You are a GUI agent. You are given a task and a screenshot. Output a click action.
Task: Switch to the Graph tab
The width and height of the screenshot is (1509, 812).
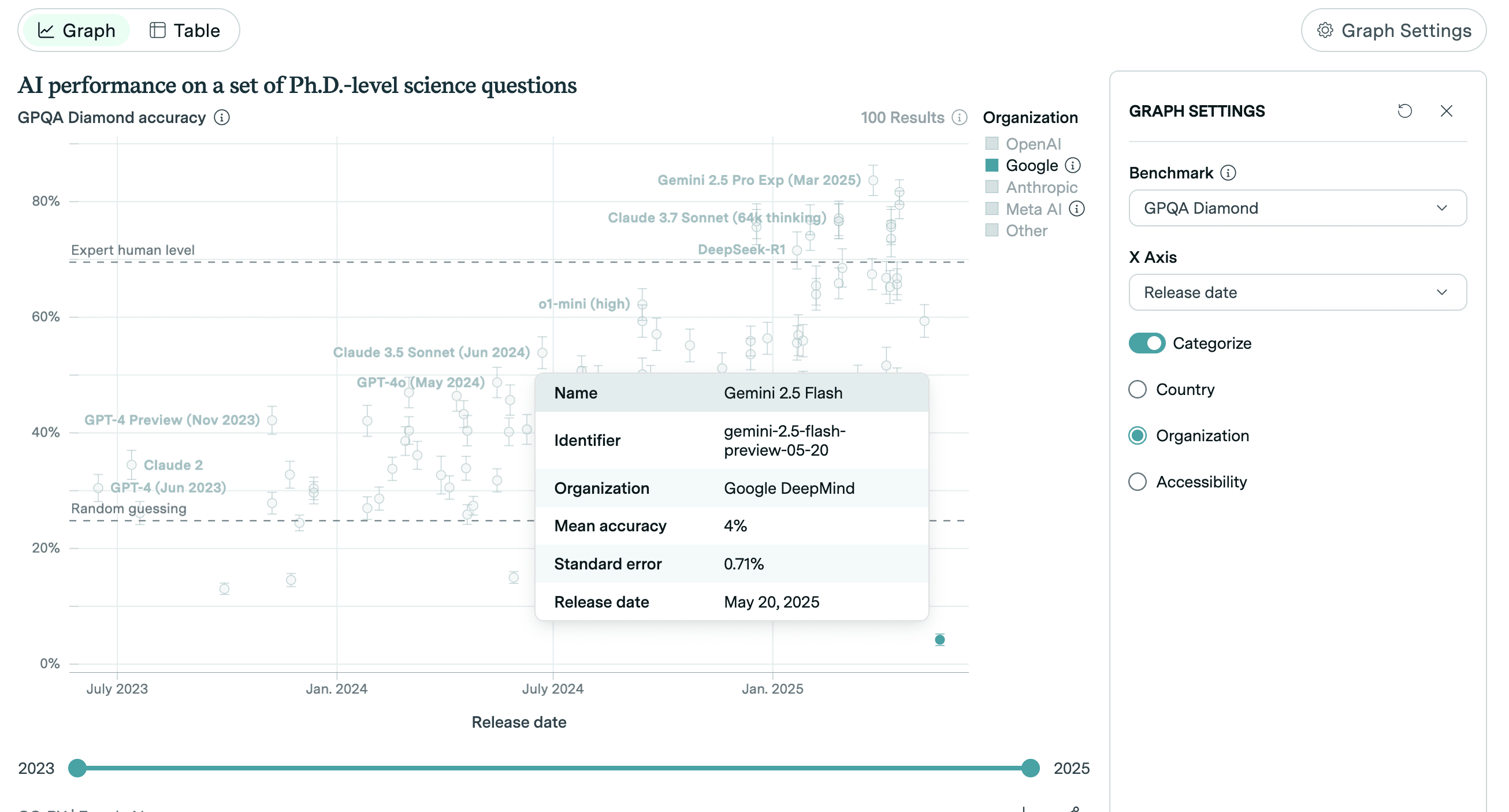(76, 31)
